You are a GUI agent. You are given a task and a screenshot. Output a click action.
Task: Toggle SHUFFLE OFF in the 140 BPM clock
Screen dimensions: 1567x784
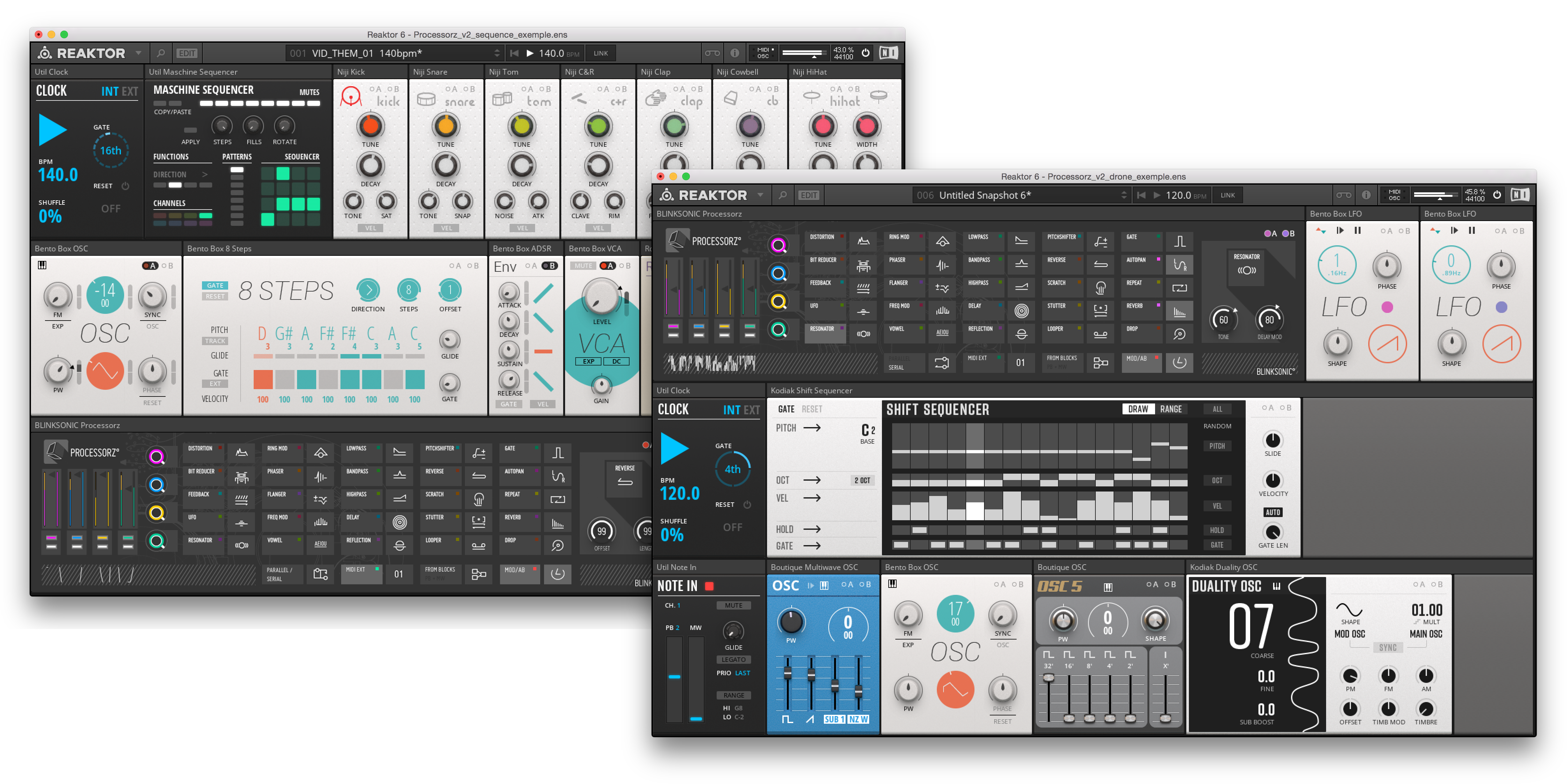pyautogui.click(x=110, y=209)
